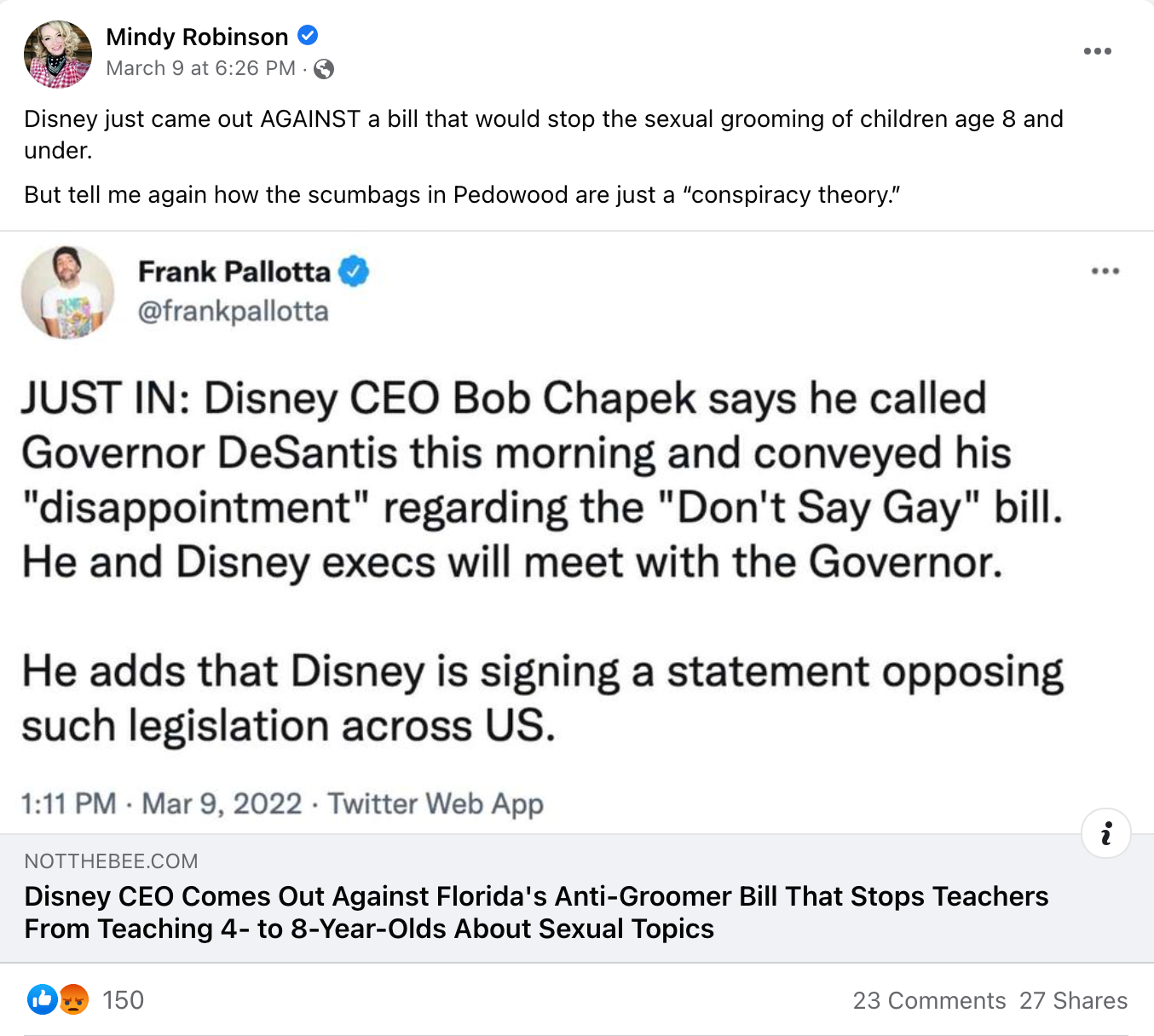This screenshot has width=1154, height=1036.
Task: Click the three-dot icon inside the tweet
Action: click(x=1105, y=272)
